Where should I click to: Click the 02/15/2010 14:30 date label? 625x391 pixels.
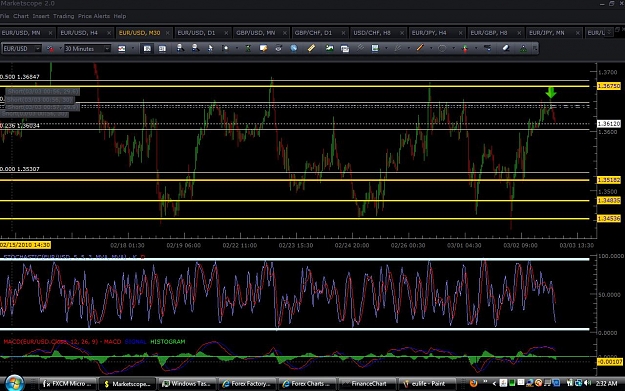pos(25,245)
